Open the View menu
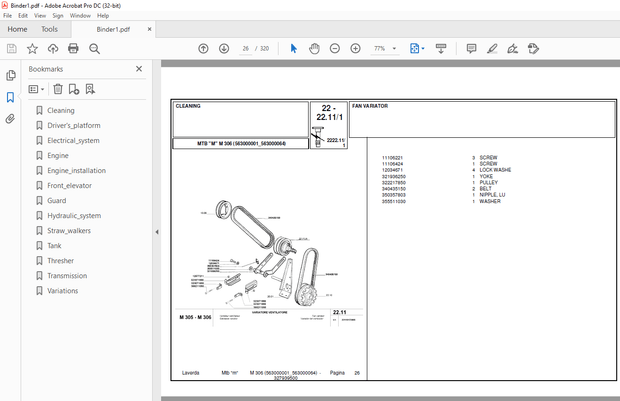620x401 pixels. point(40,16)
